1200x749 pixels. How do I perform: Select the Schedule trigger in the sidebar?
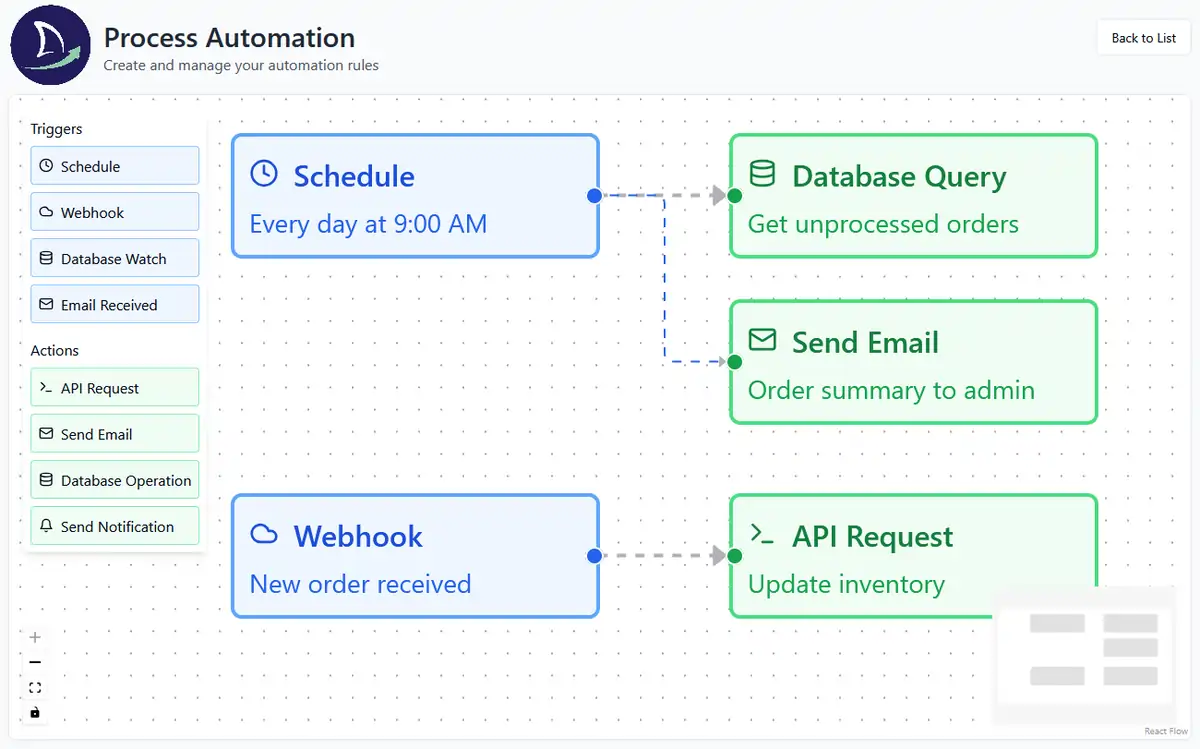pyautogui.click(x=115, y=166)
